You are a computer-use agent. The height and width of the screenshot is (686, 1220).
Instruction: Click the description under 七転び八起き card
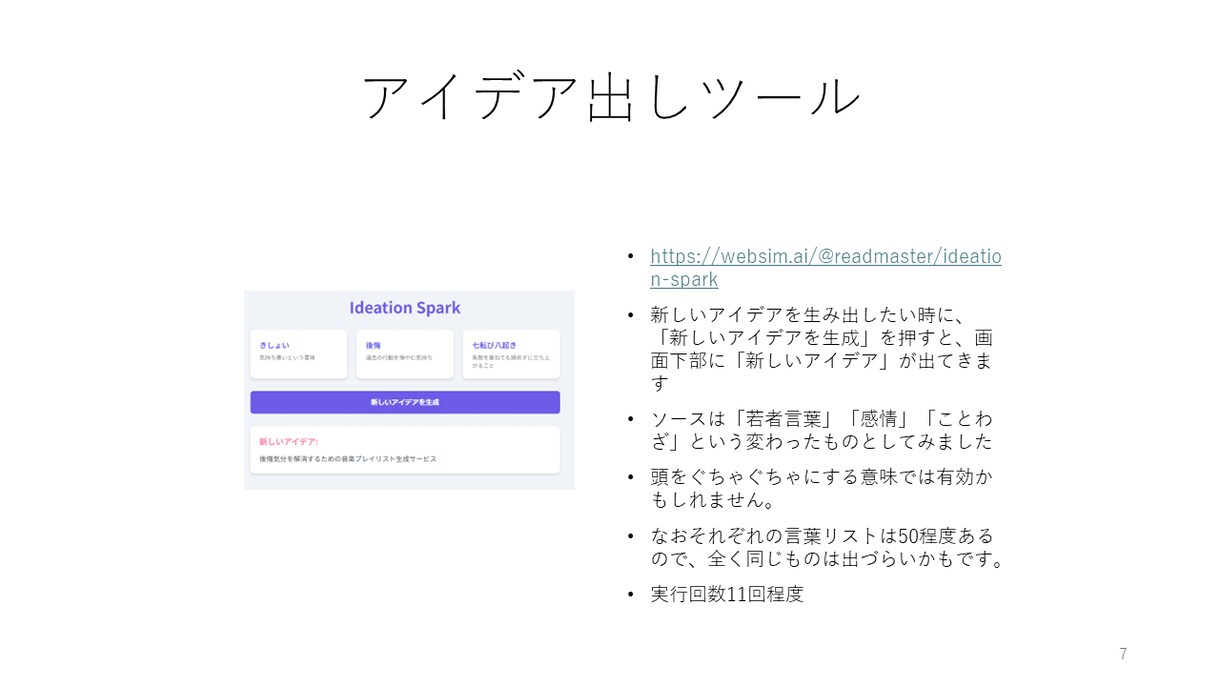[510, 361]
